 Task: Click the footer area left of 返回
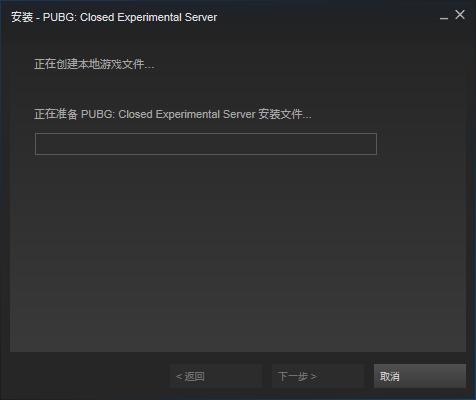[x=88, y=376]
